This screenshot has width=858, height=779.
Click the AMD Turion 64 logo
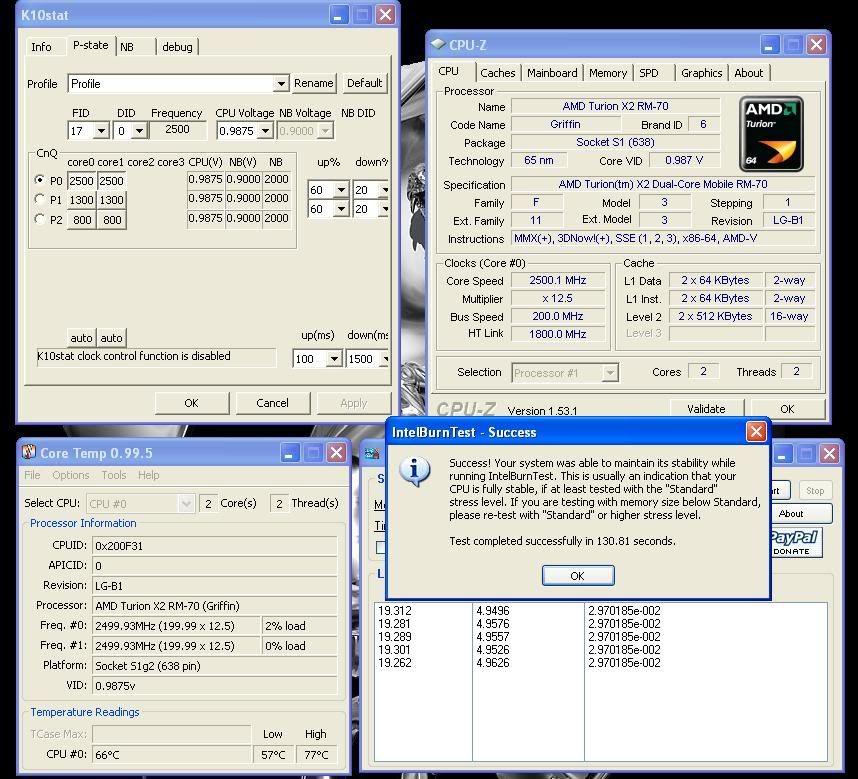(772, 133)
